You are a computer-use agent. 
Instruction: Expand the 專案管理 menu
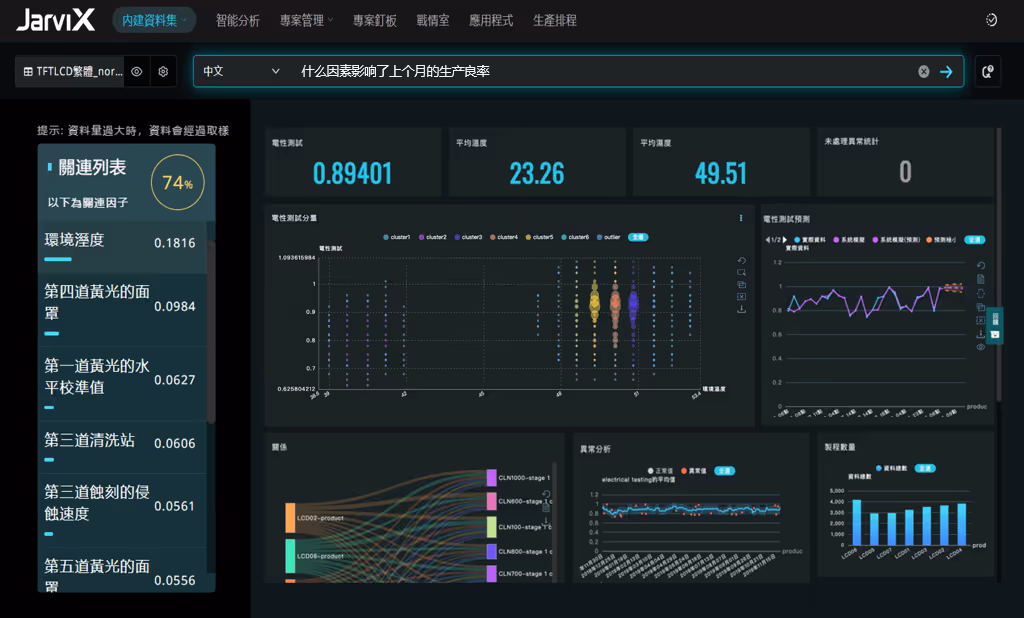[x=306, y=20]
